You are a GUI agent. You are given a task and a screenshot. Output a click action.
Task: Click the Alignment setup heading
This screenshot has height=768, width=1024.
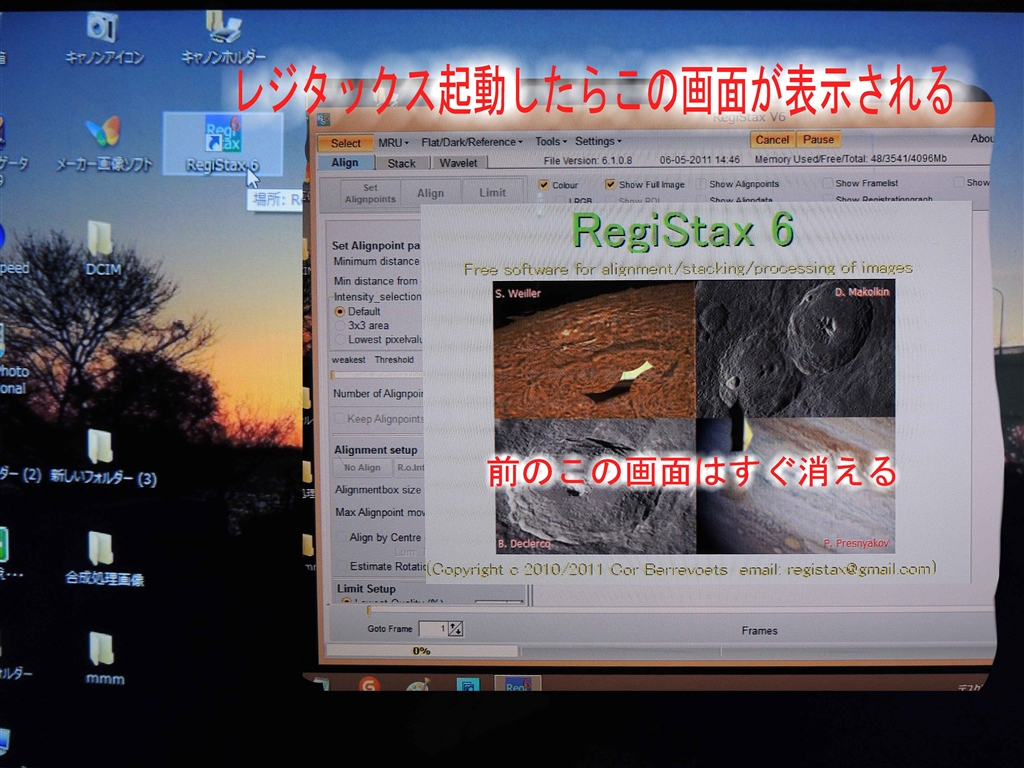(376, 450)
